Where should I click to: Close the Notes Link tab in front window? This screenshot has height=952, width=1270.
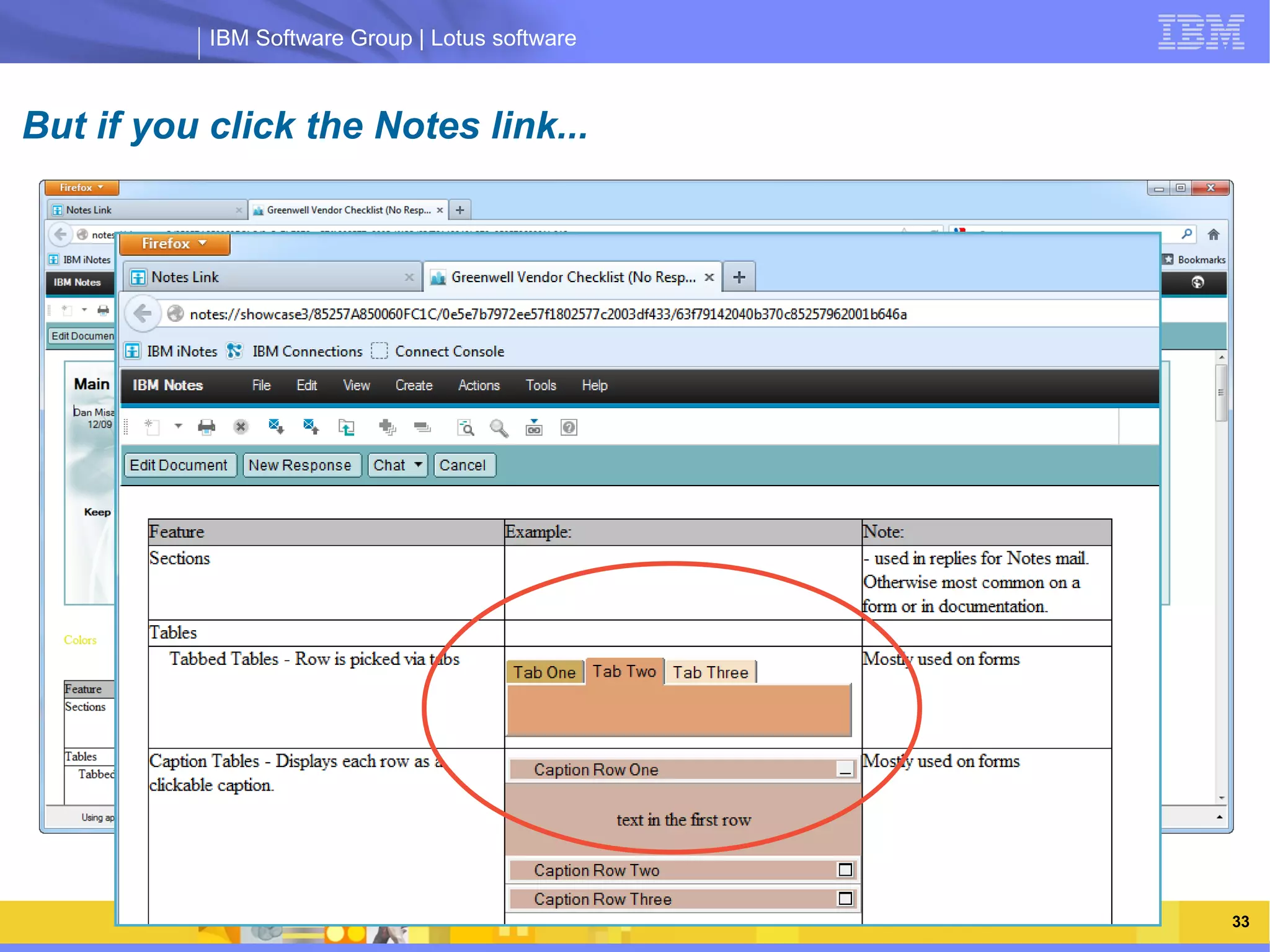(409, 277)
